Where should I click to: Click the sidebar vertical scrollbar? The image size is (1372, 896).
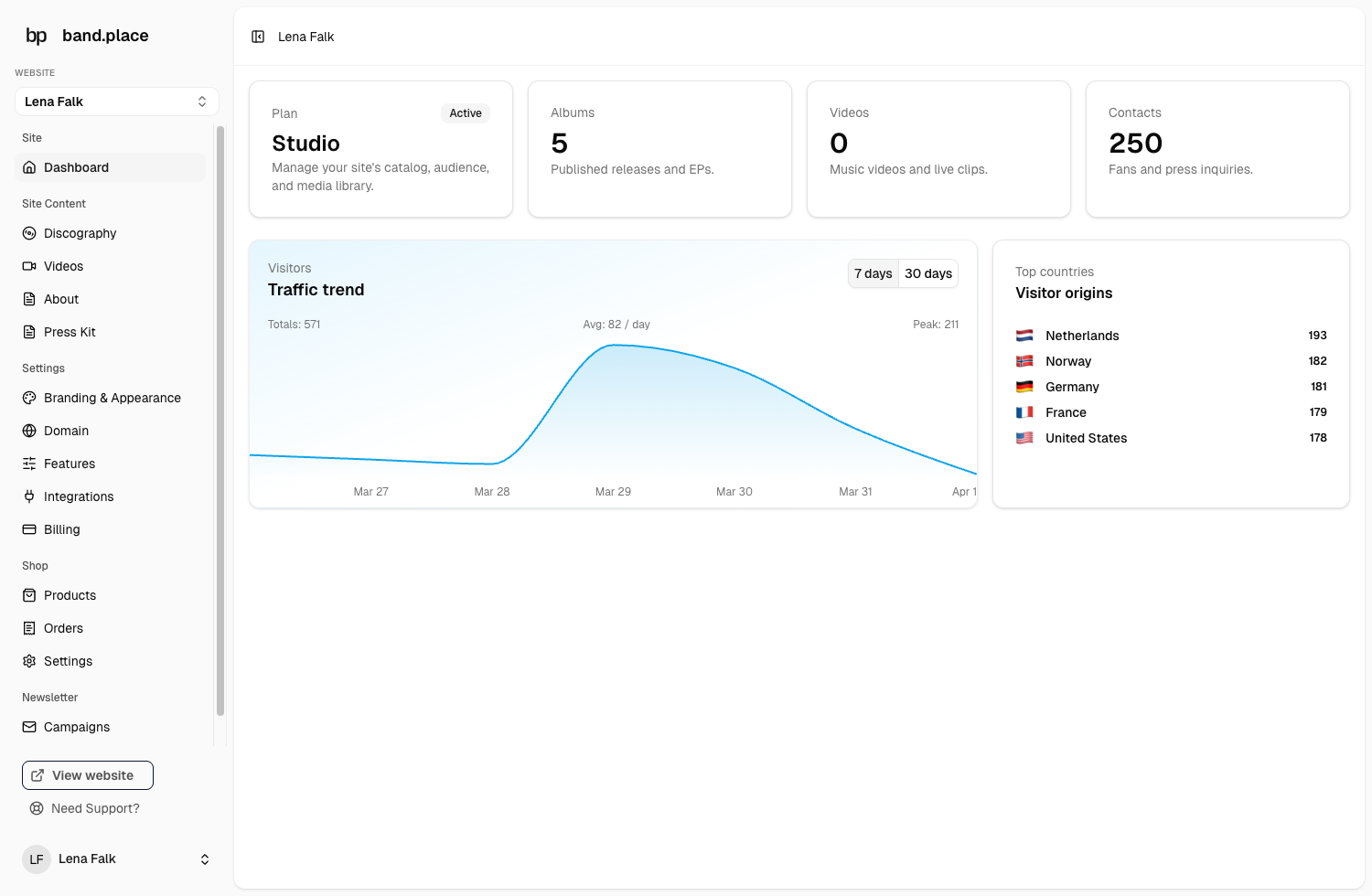(x=220, y=421)
